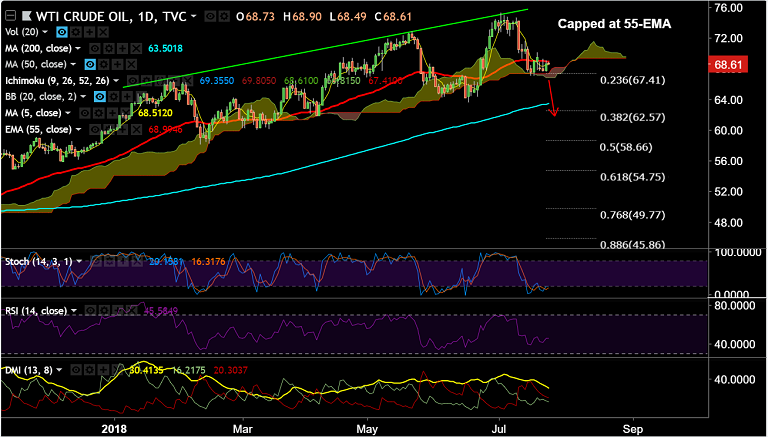The height and width of the screenshot is (437, 768).
Task: Click the Stoch (14, 3, 1) label
Action: [x=39, y=261]
